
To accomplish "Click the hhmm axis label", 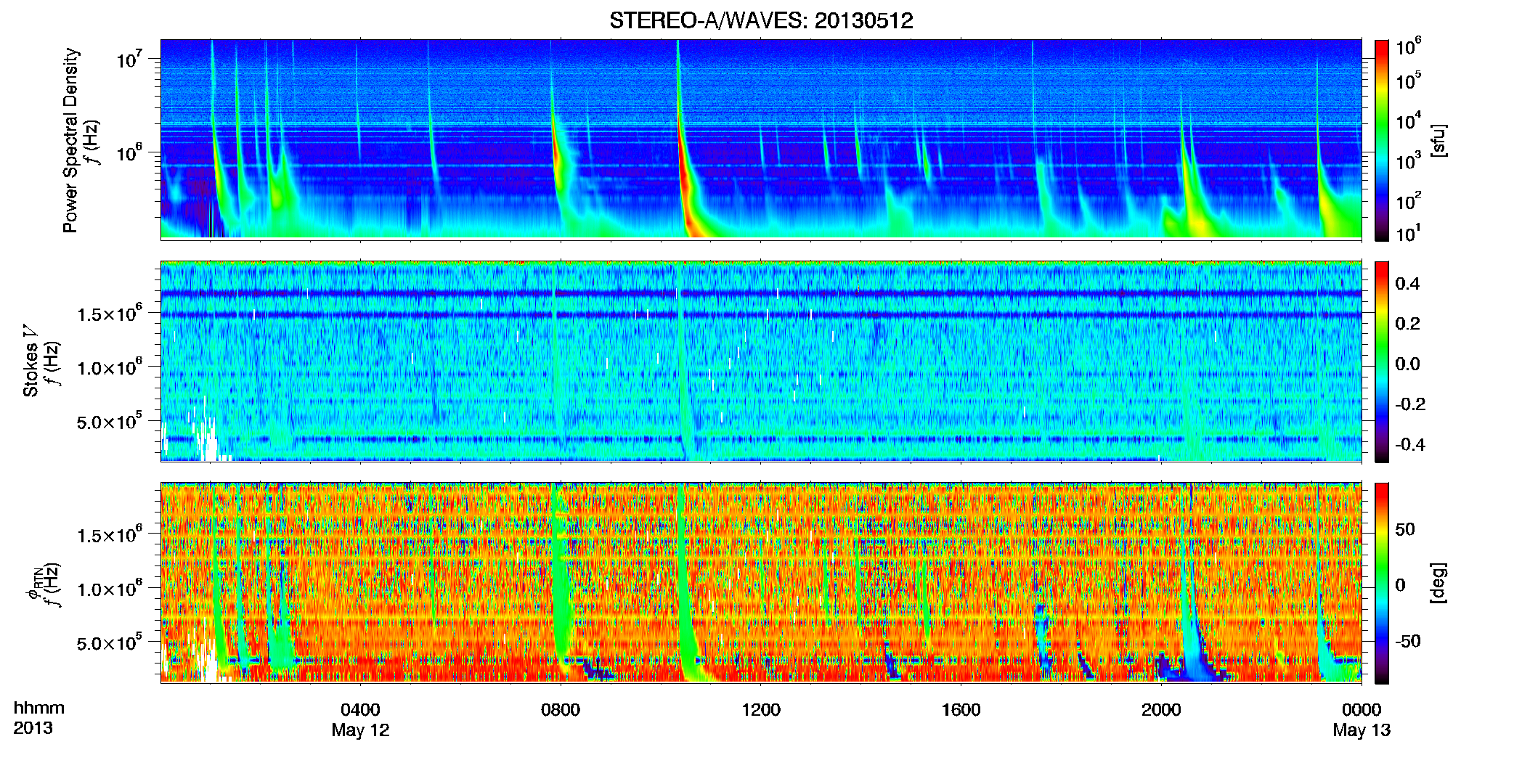I will (39, 708).
